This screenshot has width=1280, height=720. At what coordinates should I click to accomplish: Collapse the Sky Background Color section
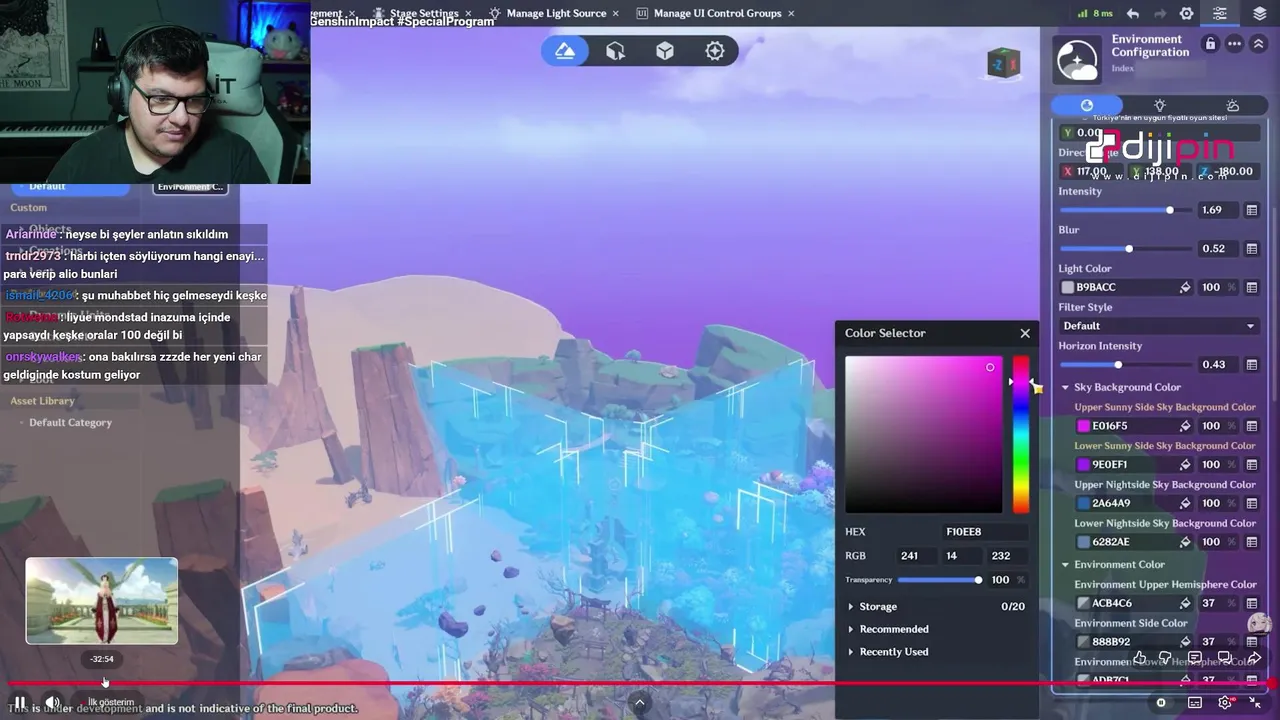1065,387
